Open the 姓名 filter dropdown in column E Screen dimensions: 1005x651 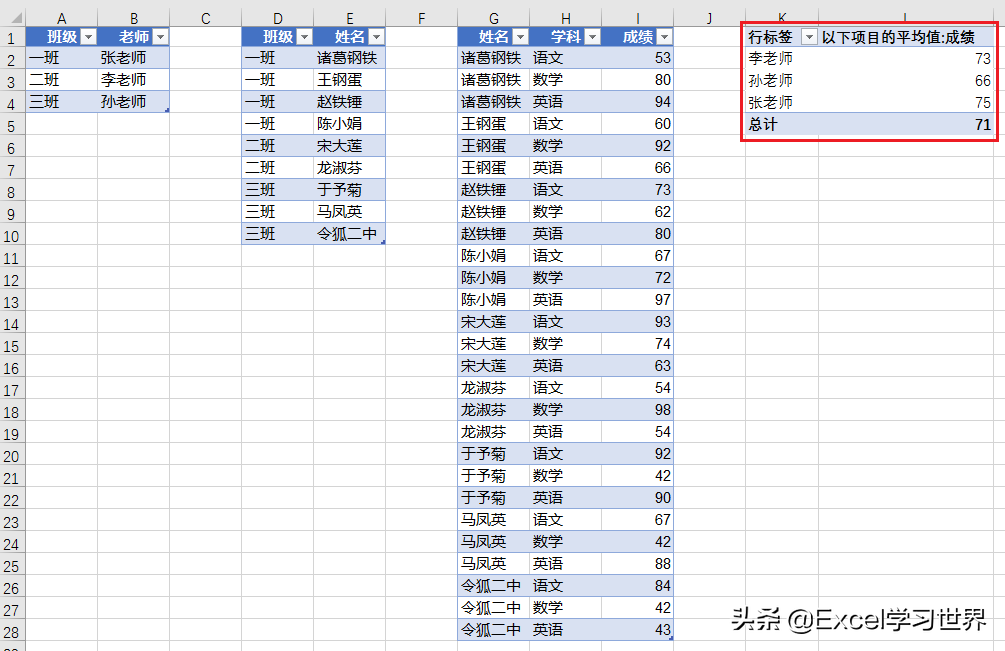coord(377,37)
